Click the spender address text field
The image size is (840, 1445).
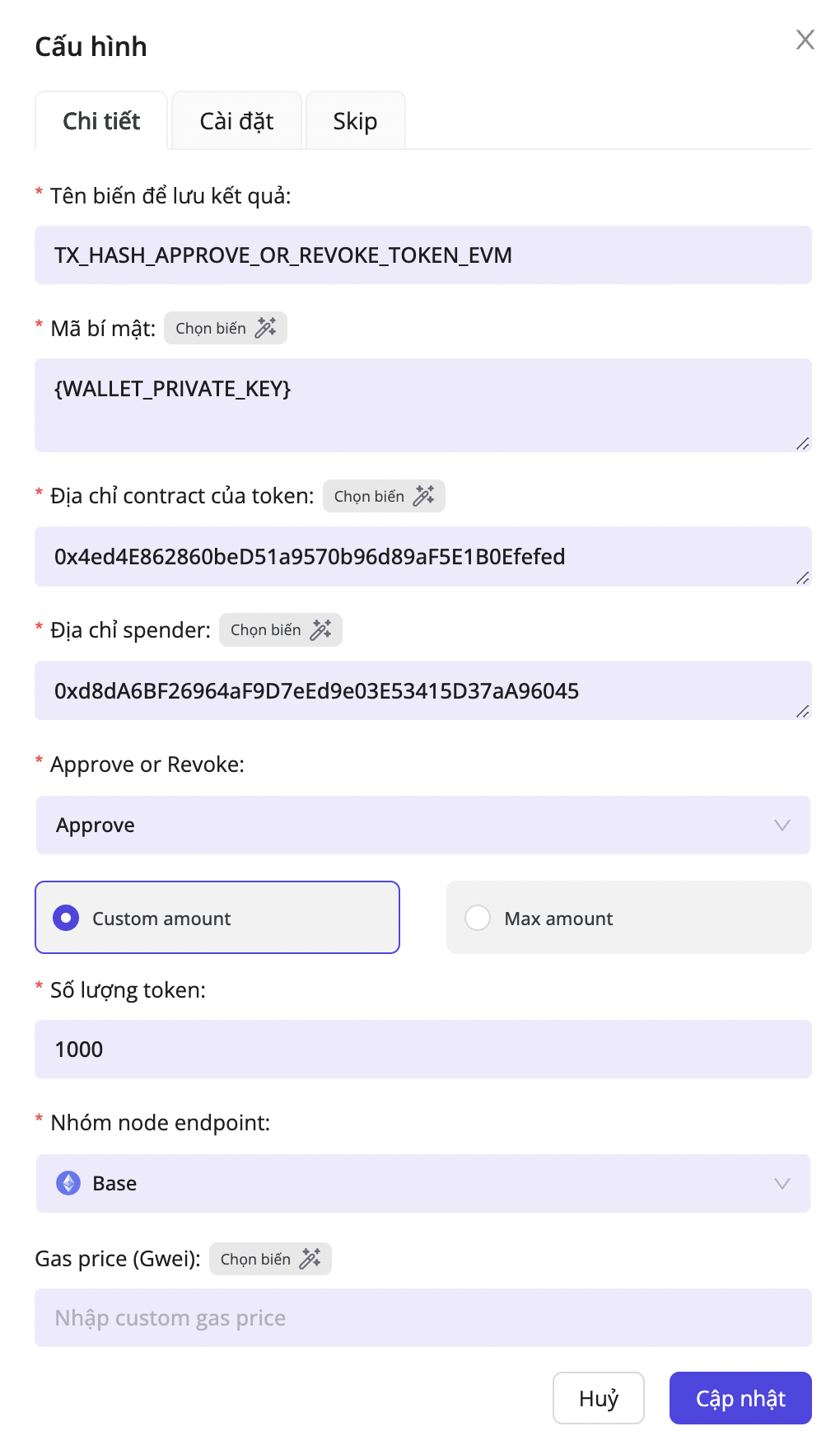click(x=422, y=690)
